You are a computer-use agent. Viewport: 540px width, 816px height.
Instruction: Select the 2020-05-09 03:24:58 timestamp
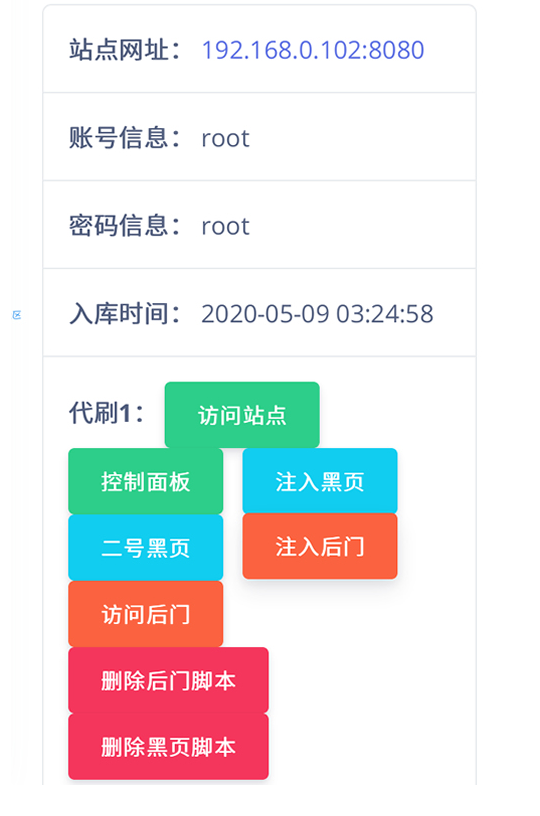pyautogui.click(x=317, y=314)
